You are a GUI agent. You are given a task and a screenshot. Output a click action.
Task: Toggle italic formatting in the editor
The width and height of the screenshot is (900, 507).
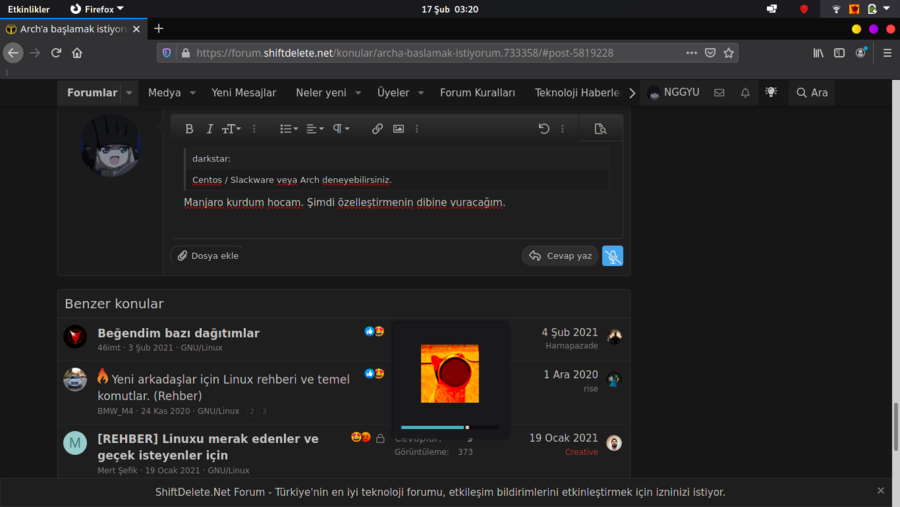click(210, 129)
